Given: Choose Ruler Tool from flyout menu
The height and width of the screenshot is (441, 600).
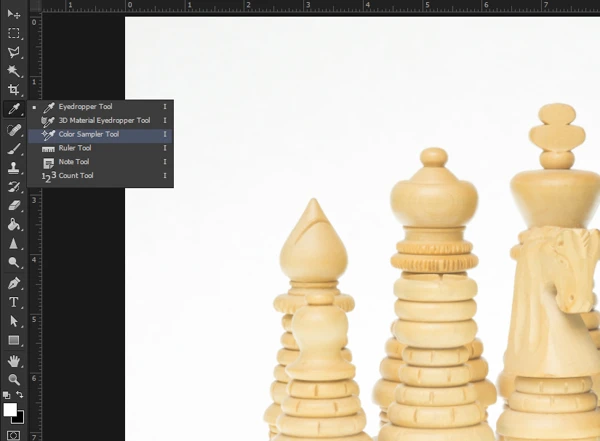Looking at the screenshot, I should [74, 148].
